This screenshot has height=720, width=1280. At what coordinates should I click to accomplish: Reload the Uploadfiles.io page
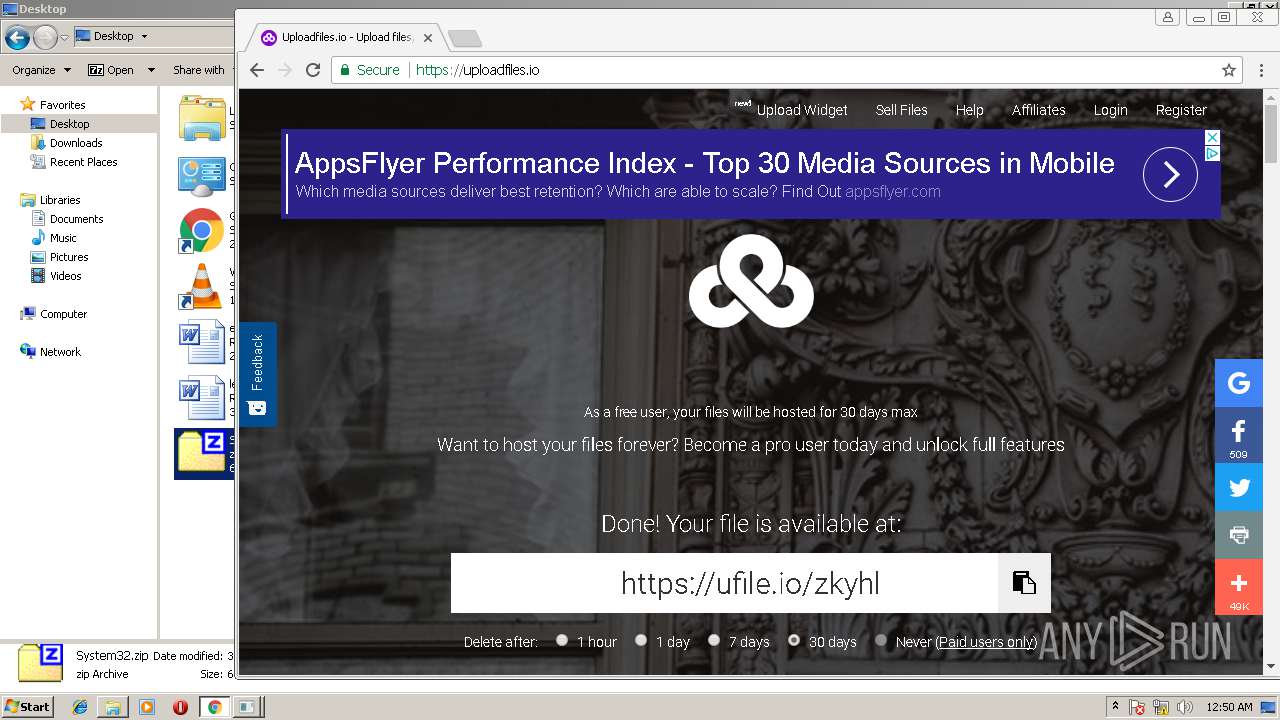(x=313, y=70)
